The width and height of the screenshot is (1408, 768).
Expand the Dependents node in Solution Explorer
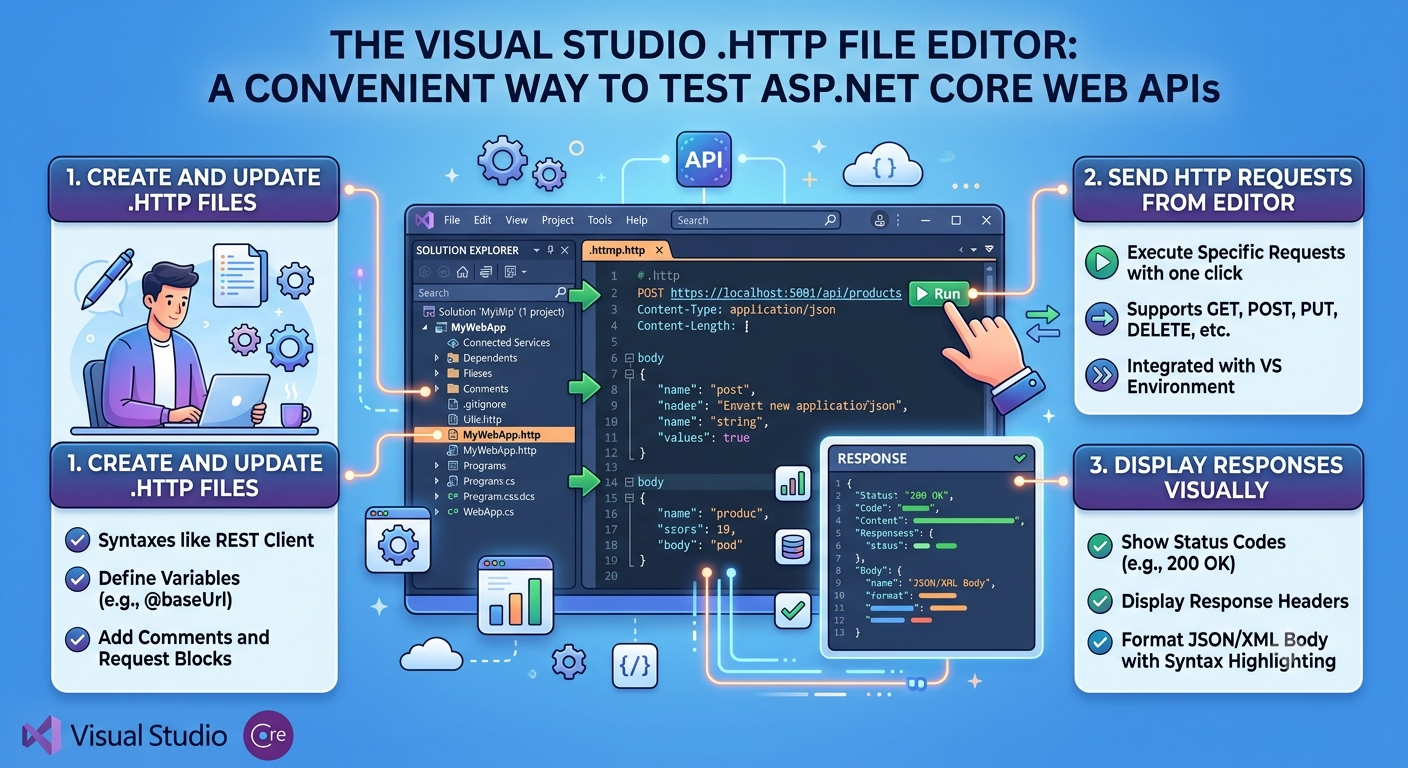click(x=437, y=358)
